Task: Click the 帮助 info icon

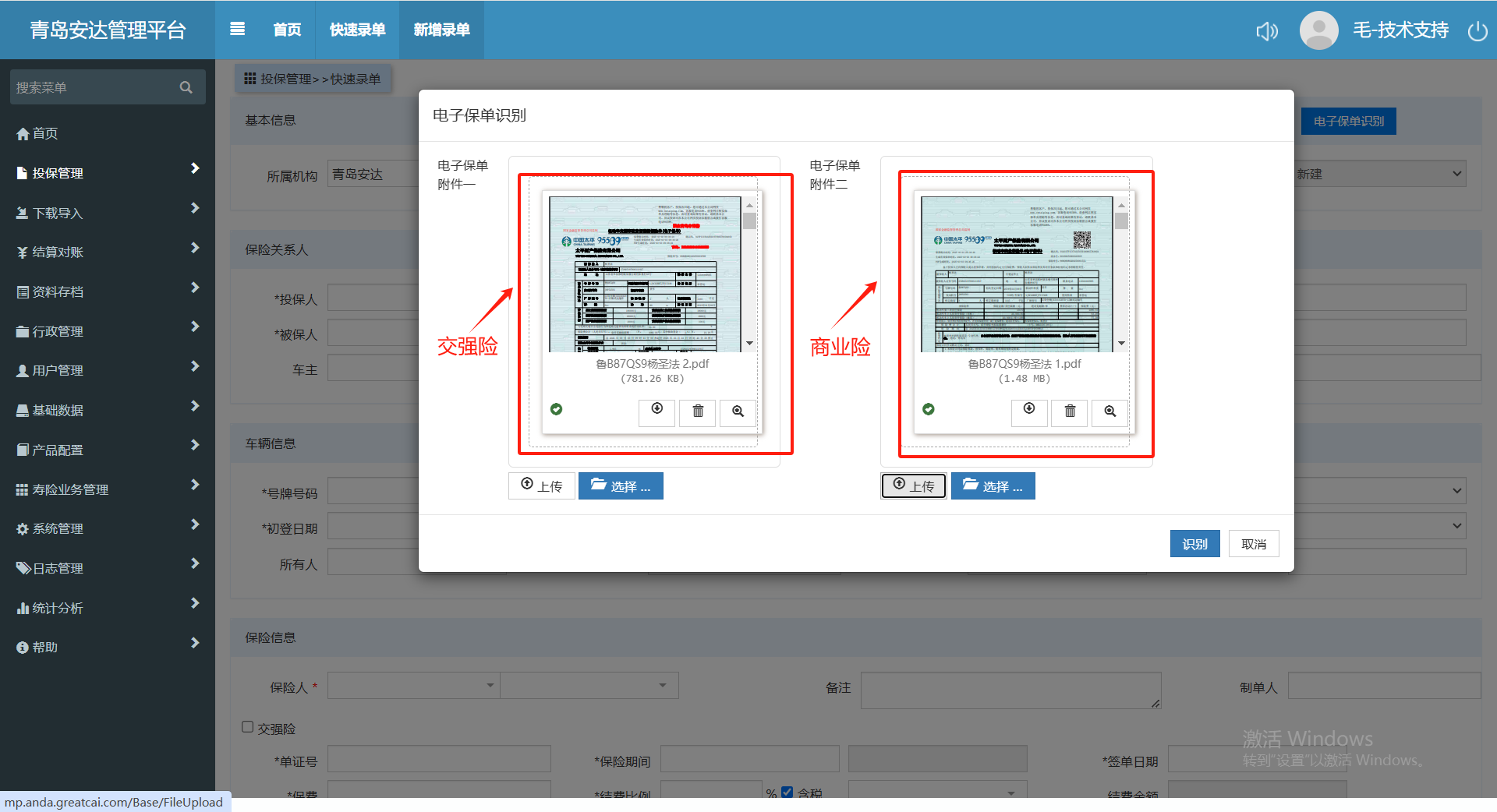Action: click(x=23, y=648)
